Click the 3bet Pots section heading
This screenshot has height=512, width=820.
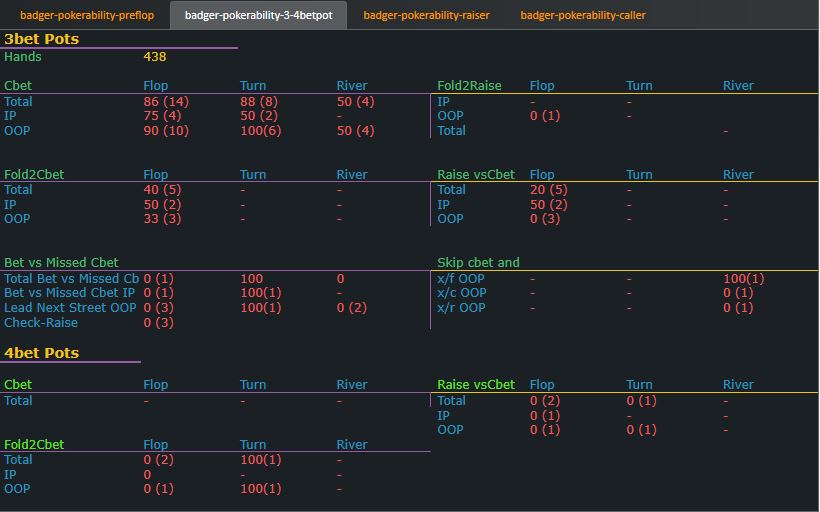pyautogui.click(x=41, y=39)
